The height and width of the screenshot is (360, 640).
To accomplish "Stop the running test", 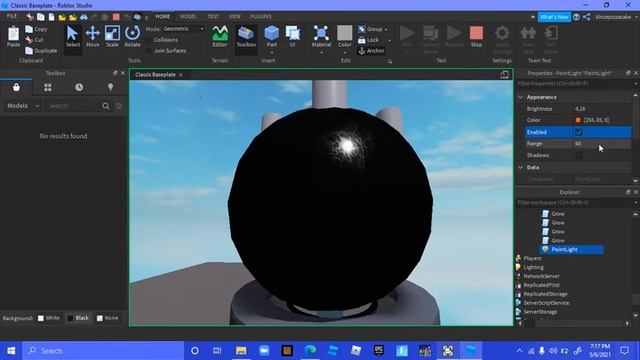I will (476, 37).
